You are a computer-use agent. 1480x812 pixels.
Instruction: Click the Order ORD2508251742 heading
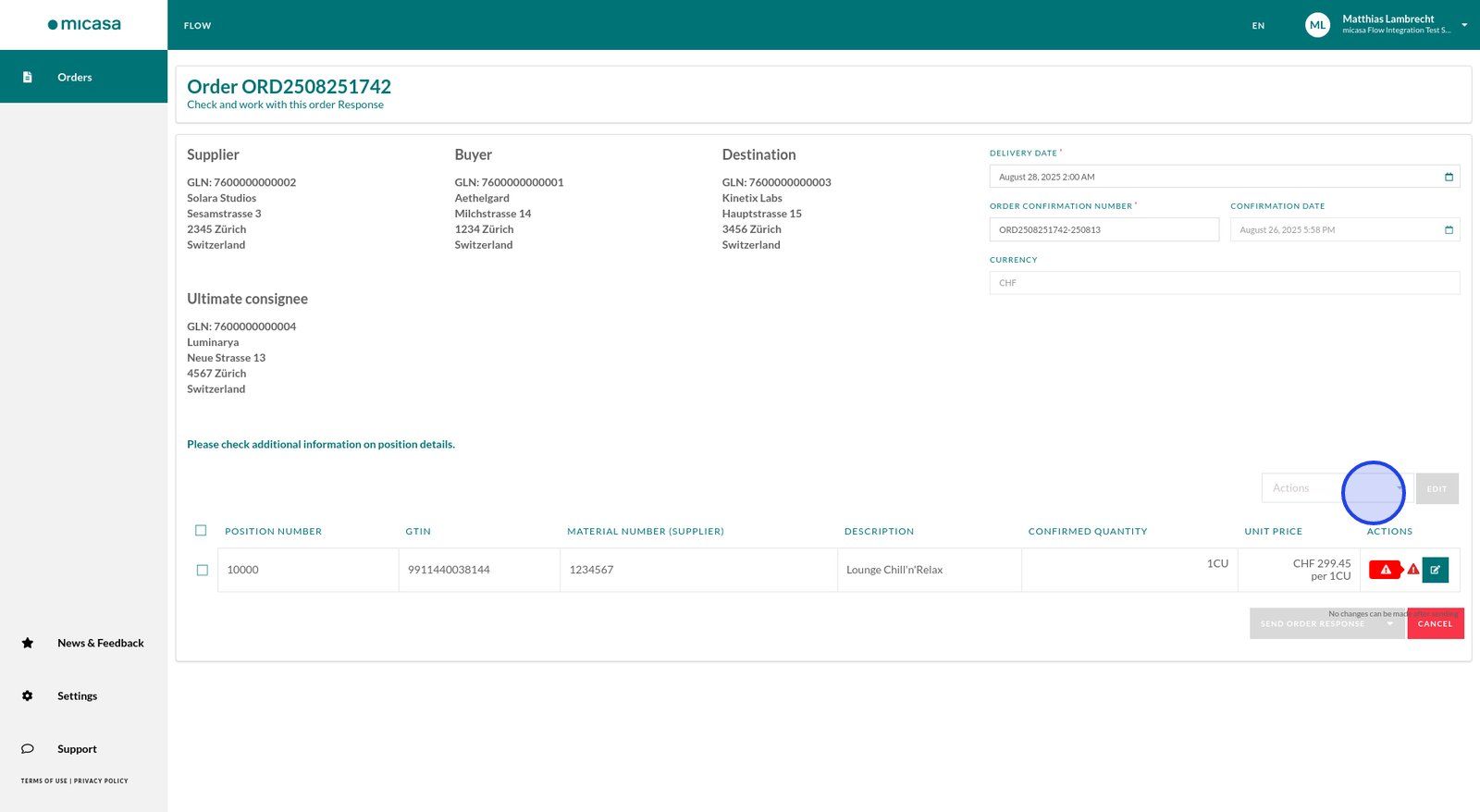[x=289, y=87]
